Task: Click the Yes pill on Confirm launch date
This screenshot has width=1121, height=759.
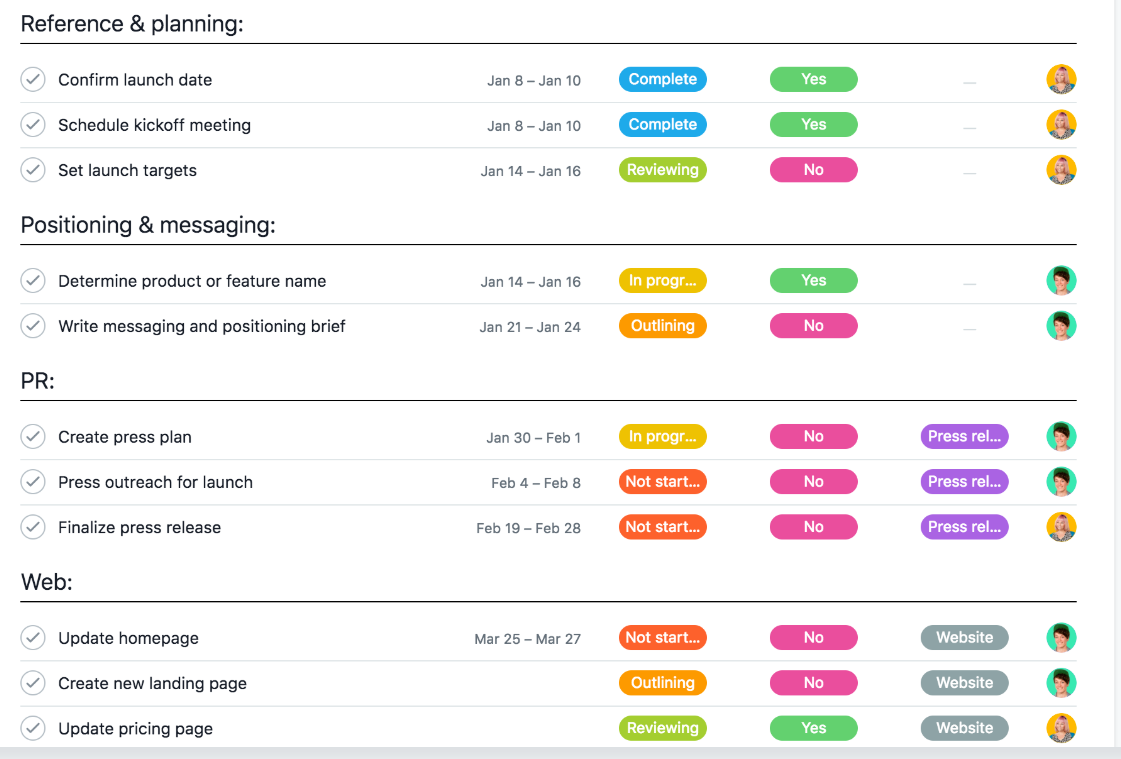Action: pyautogui.click(x=813, y=79)
